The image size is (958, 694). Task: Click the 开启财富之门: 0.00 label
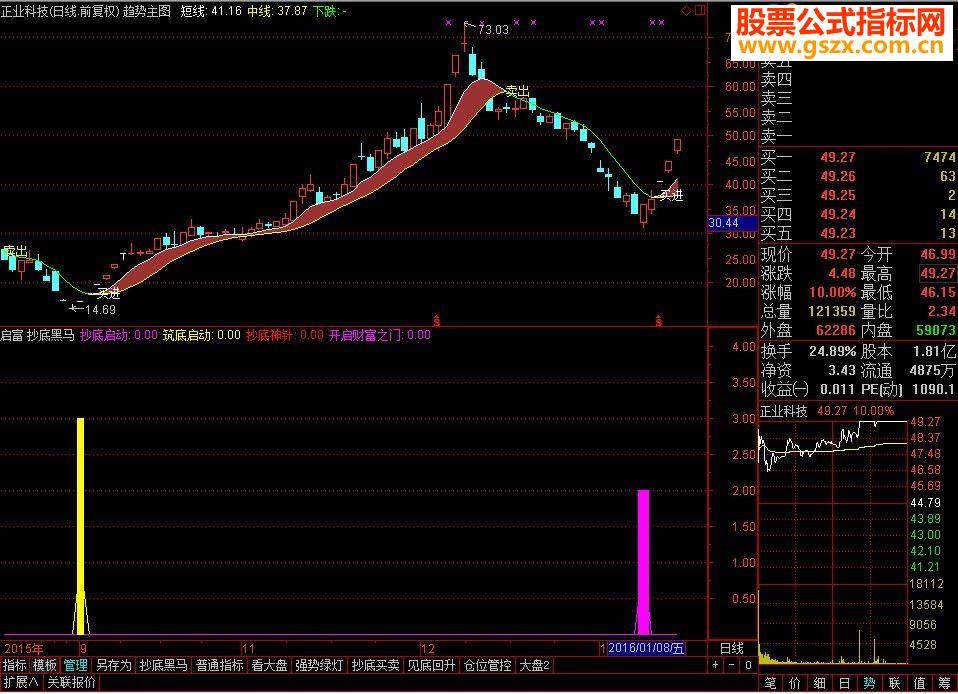click(x=379, y=335)
